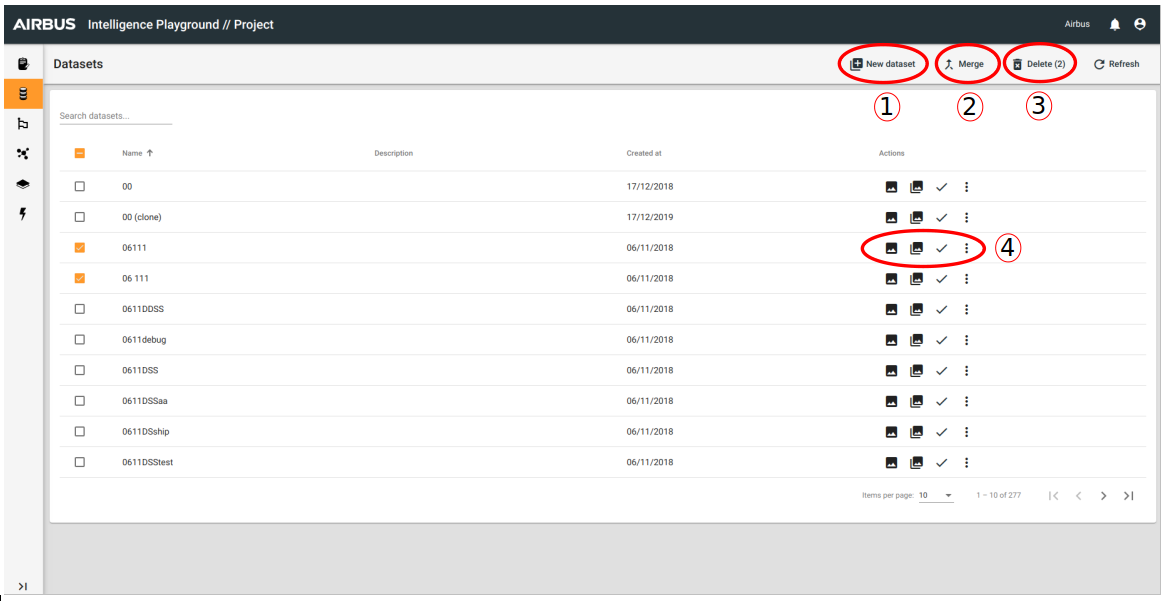The width and height of the screenshot is (1167, 601).
Task: Sort by the Name column header
Action: (x=138, y=153)
